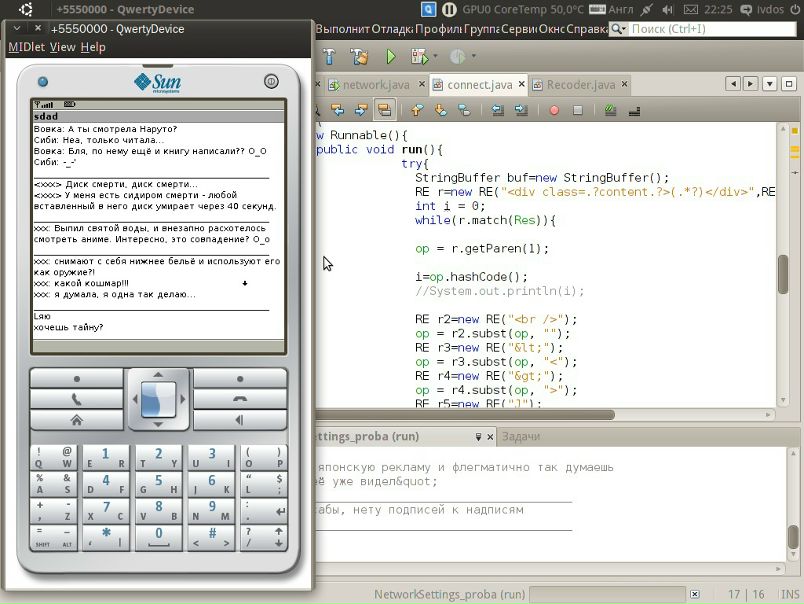Switch to the Recoder.java tab
Screen dimensions: 804x604
click(580, 85)
